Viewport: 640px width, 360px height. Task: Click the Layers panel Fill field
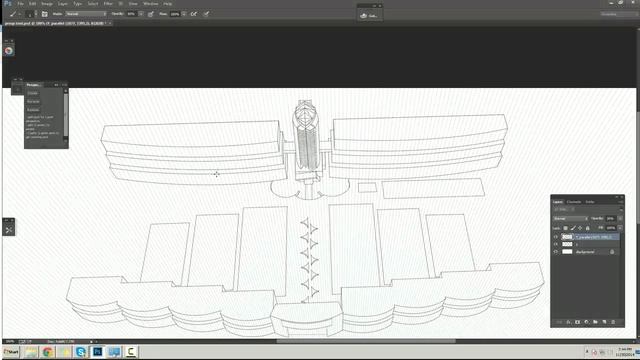pyautogui.click(x=611, y=228)
